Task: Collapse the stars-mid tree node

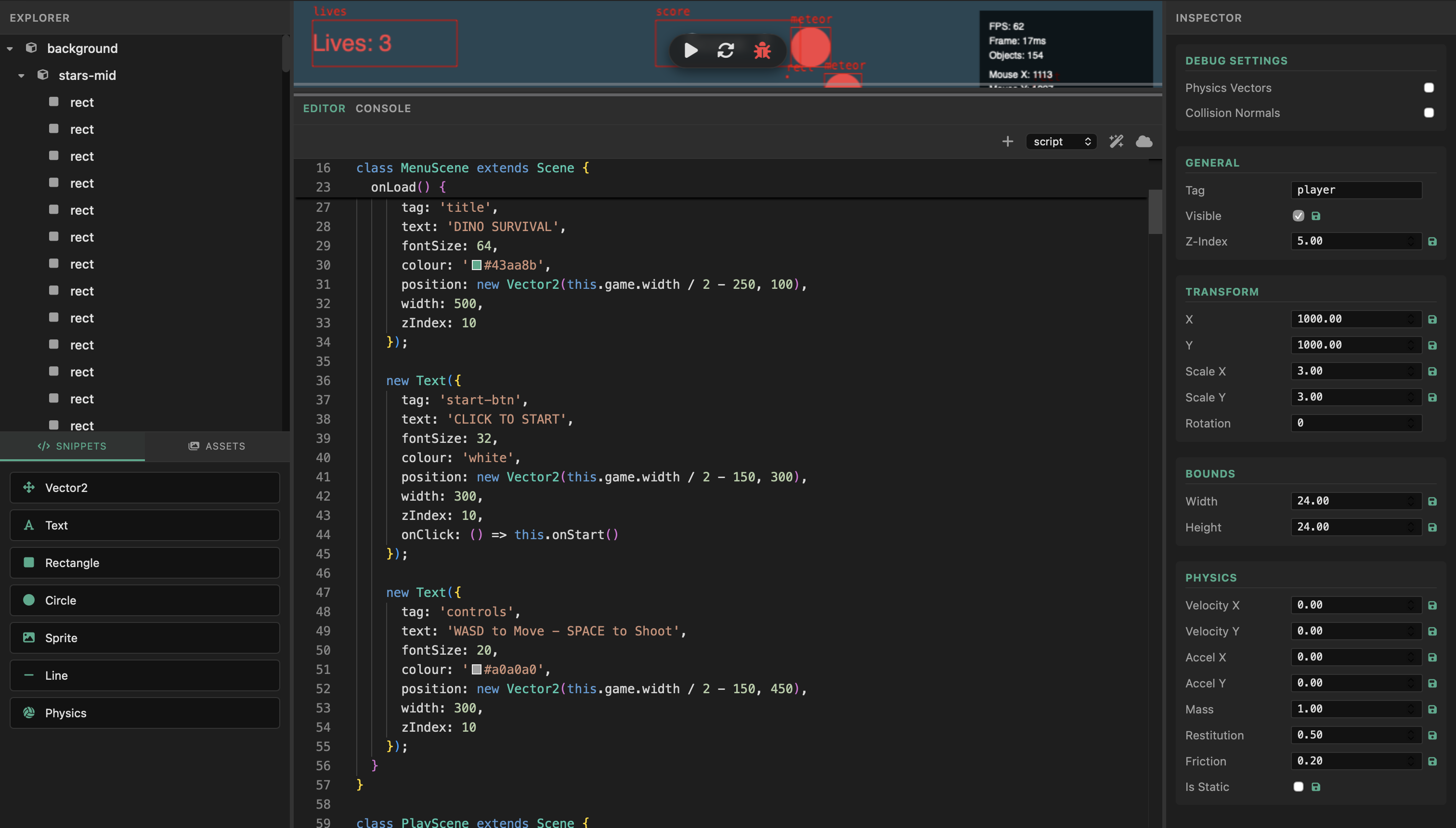Action: point(21,76)
